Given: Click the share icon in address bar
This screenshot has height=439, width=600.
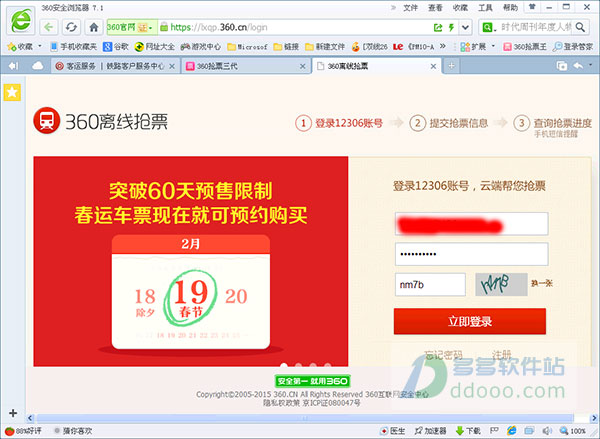Looking at the screenshot, I should pos(438,27).
